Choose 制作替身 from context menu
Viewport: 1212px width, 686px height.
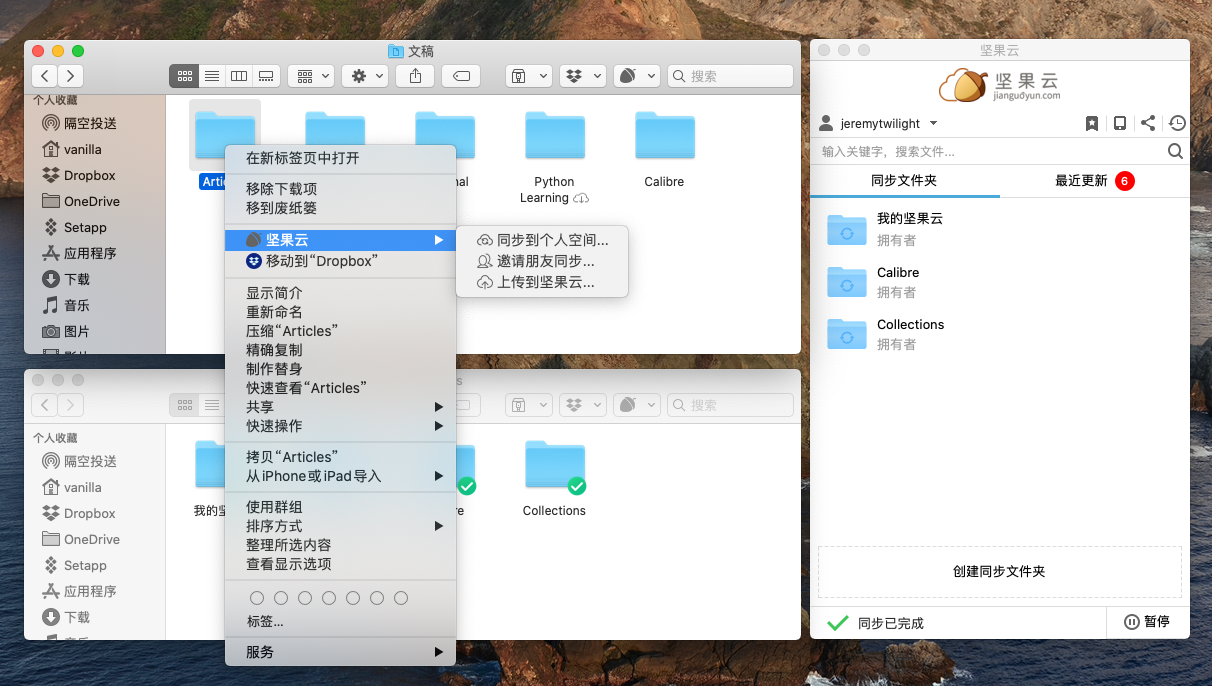point(340,369)
